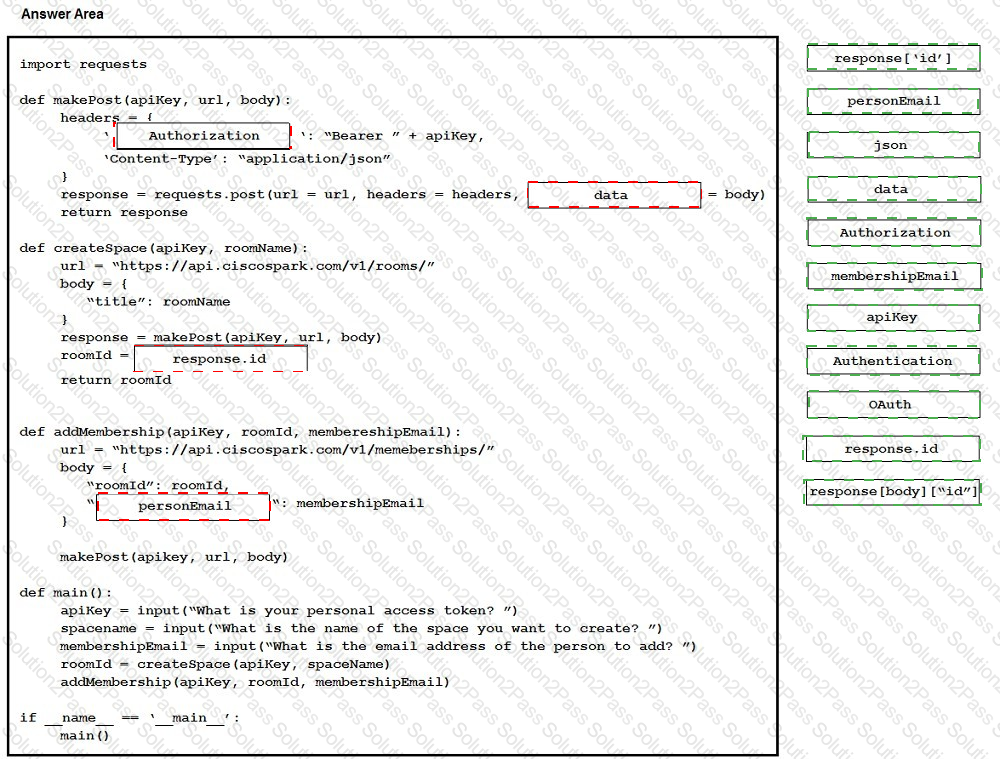Click the Authorization drop box in headers code
This screenshot has height=759, width=1000.
coord(204,136)
